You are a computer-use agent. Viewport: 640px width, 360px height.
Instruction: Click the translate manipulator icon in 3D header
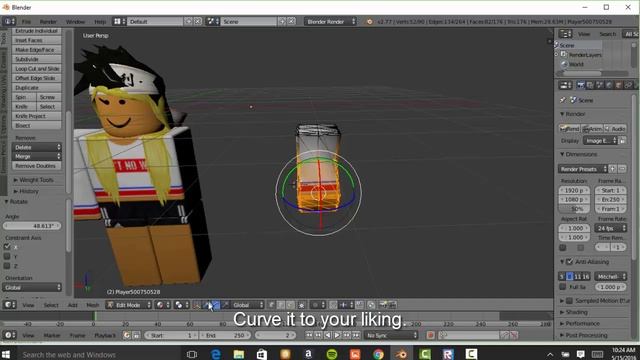[x=206, y=305]
